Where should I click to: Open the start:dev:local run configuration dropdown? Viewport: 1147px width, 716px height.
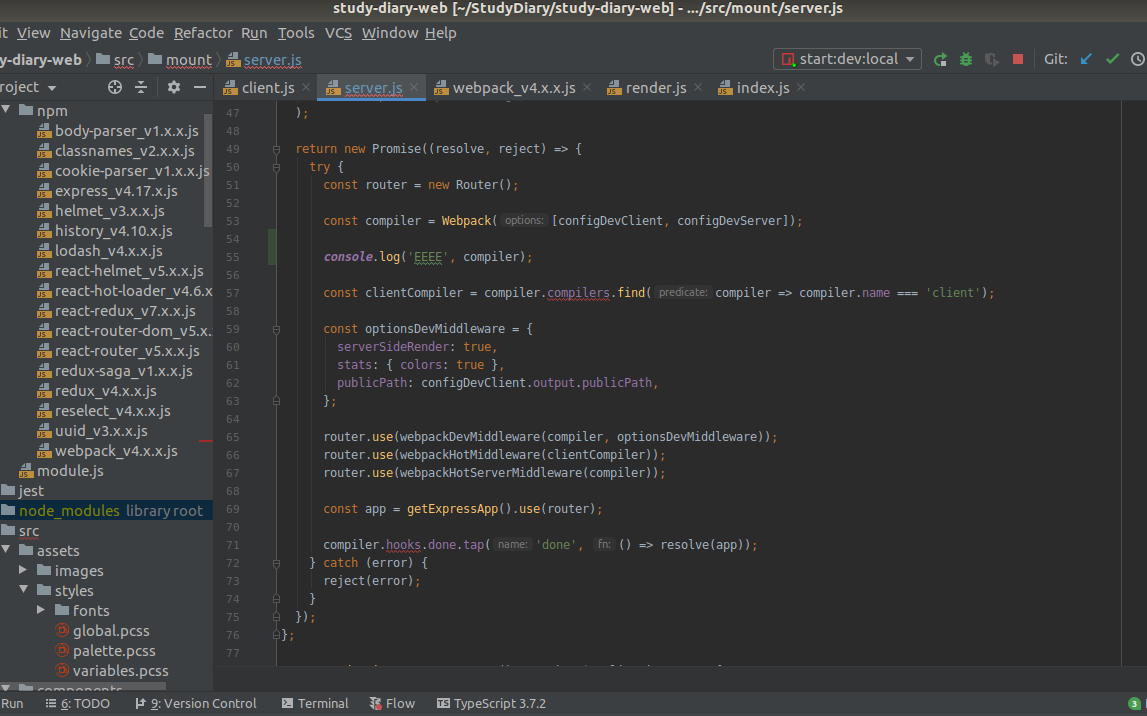[847, 59]
